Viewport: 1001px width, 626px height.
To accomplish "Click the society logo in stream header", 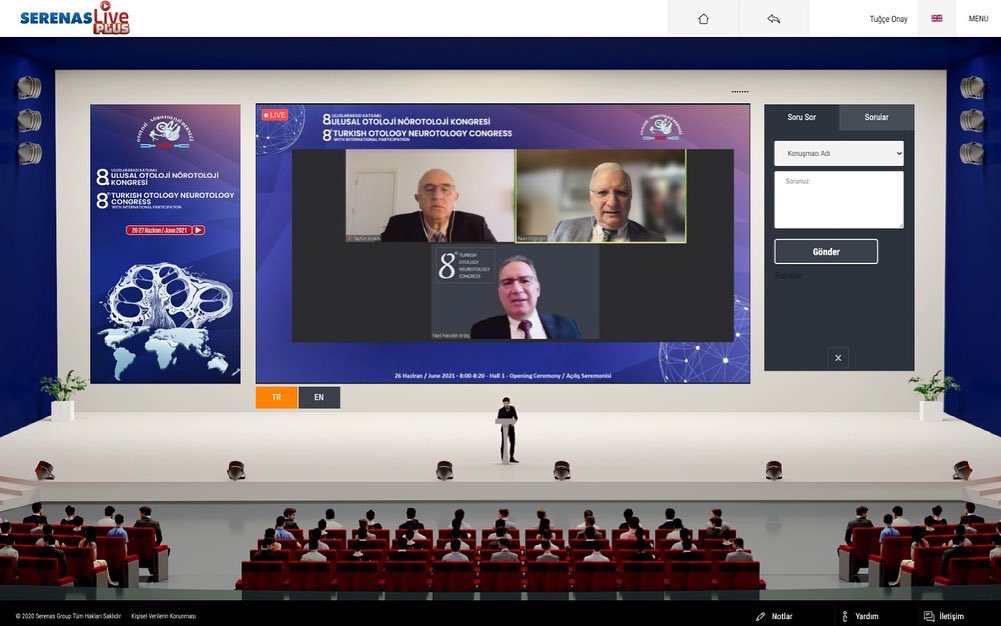I will click(x=661, y=127).
